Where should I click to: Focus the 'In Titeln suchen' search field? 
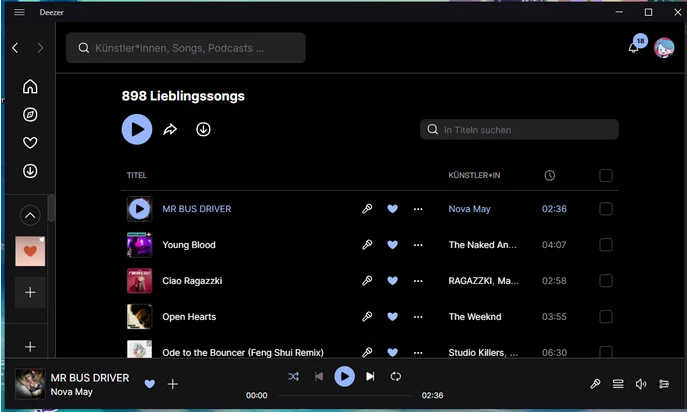click(x=519, y=130)
